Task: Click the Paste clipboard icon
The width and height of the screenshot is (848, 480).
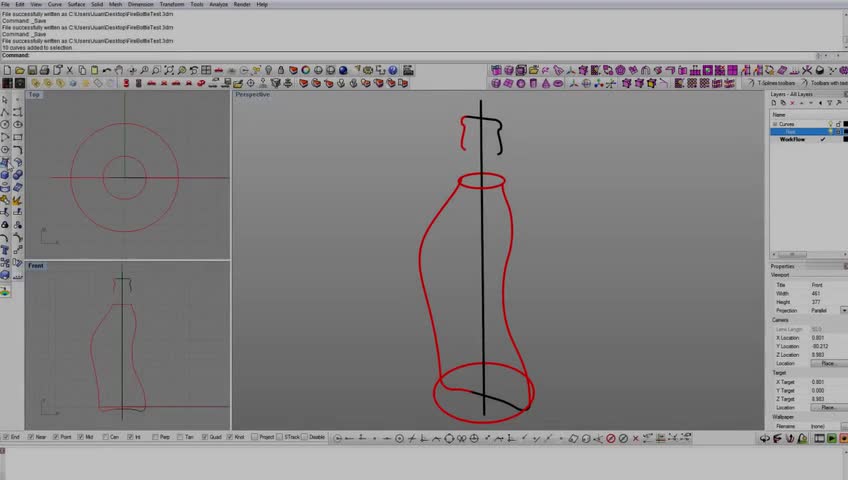Action: [95, 70]
